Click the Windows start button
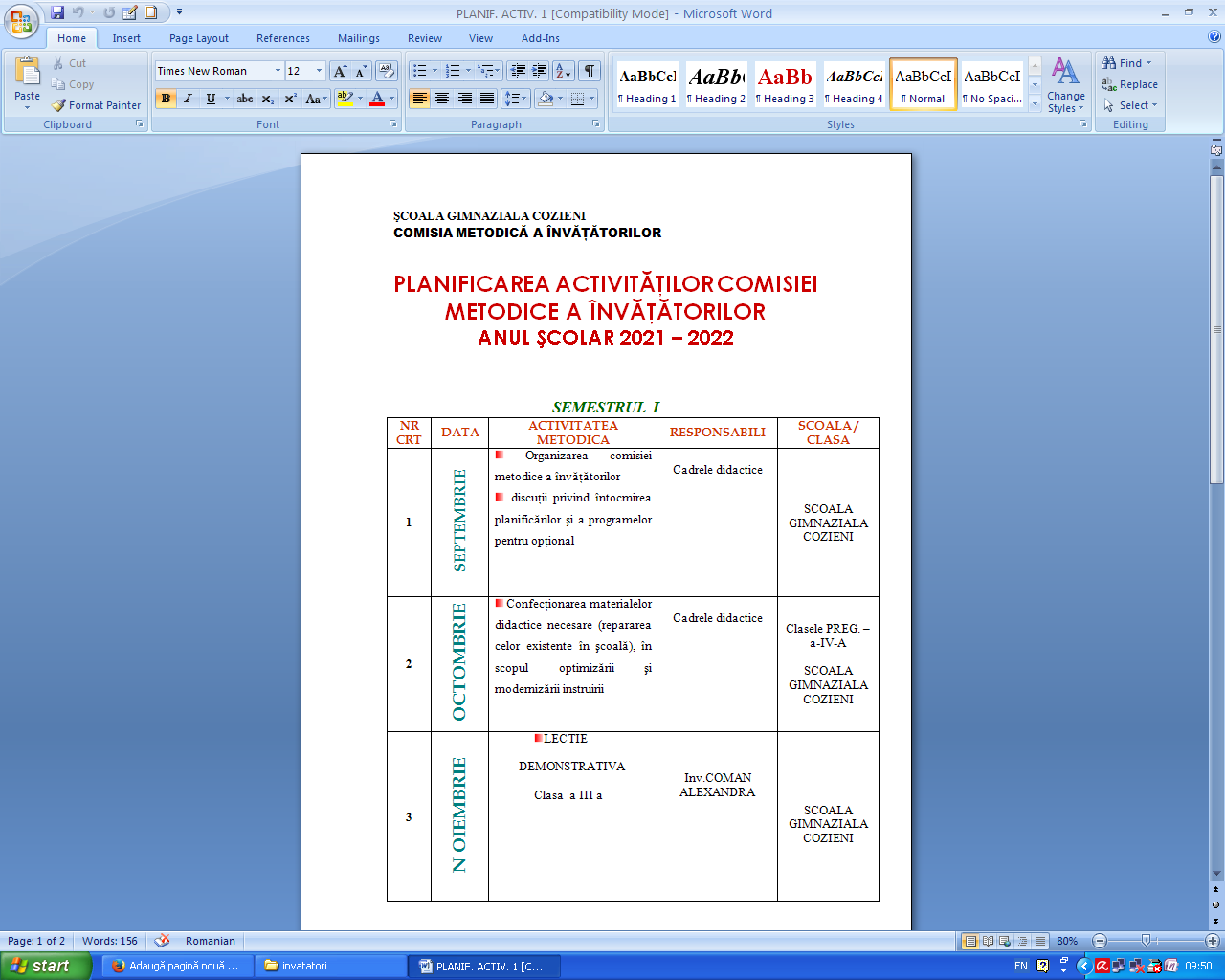This screenshot has width=1225, height=980. (x=44, y=966)
